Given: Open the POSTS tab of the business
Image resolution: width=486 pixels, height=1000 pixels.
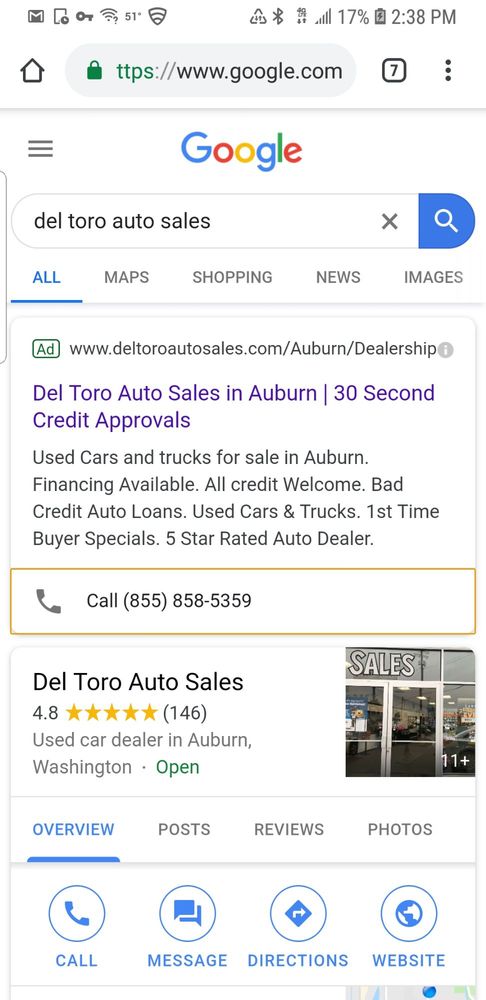Looking at the screenshot, I should 184,829.
